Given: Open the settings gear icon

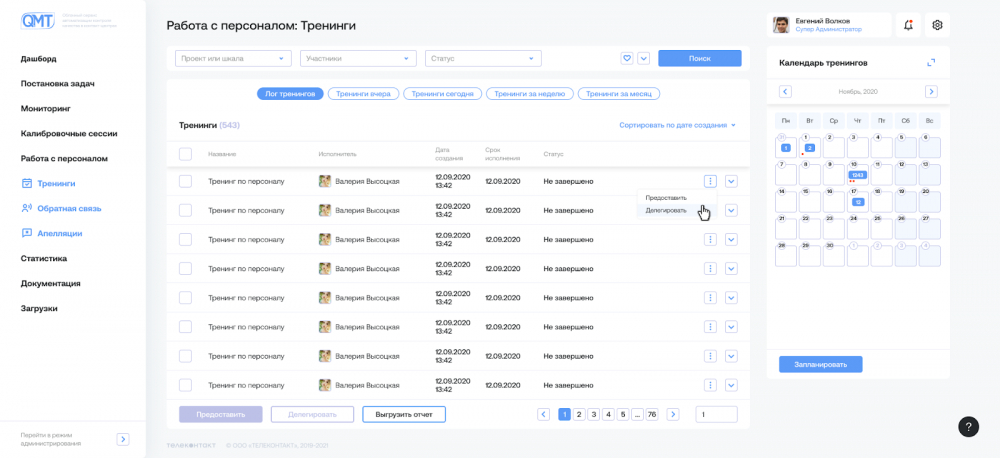Looking at the screenshot, I should (937, 26).
